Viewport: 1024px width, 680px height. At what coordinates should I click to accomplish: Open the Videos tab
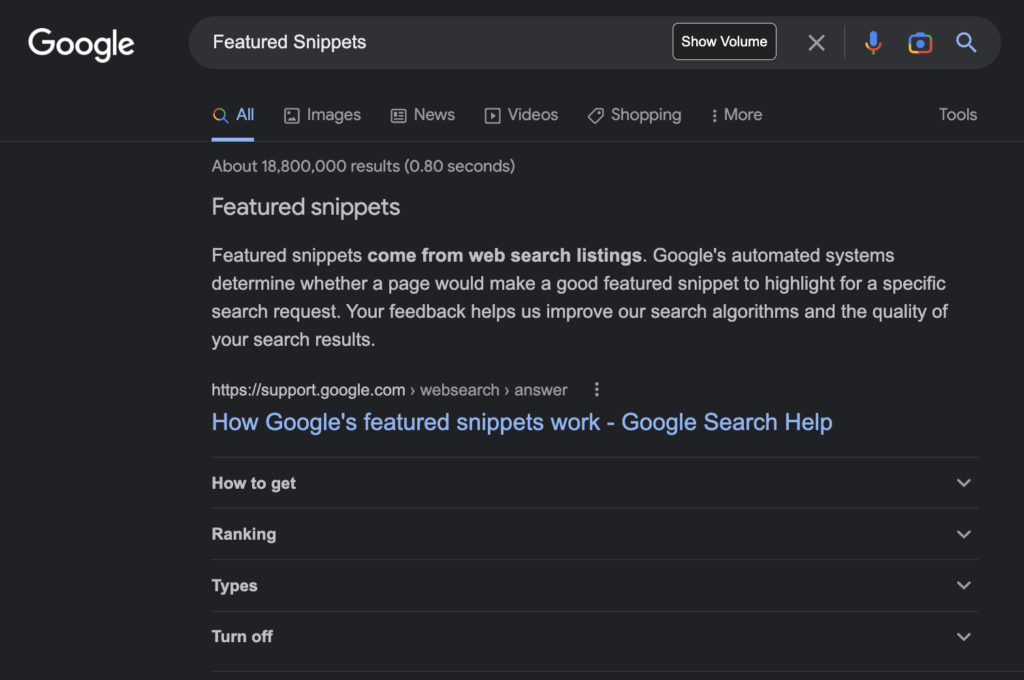click(x=521, y=115)
